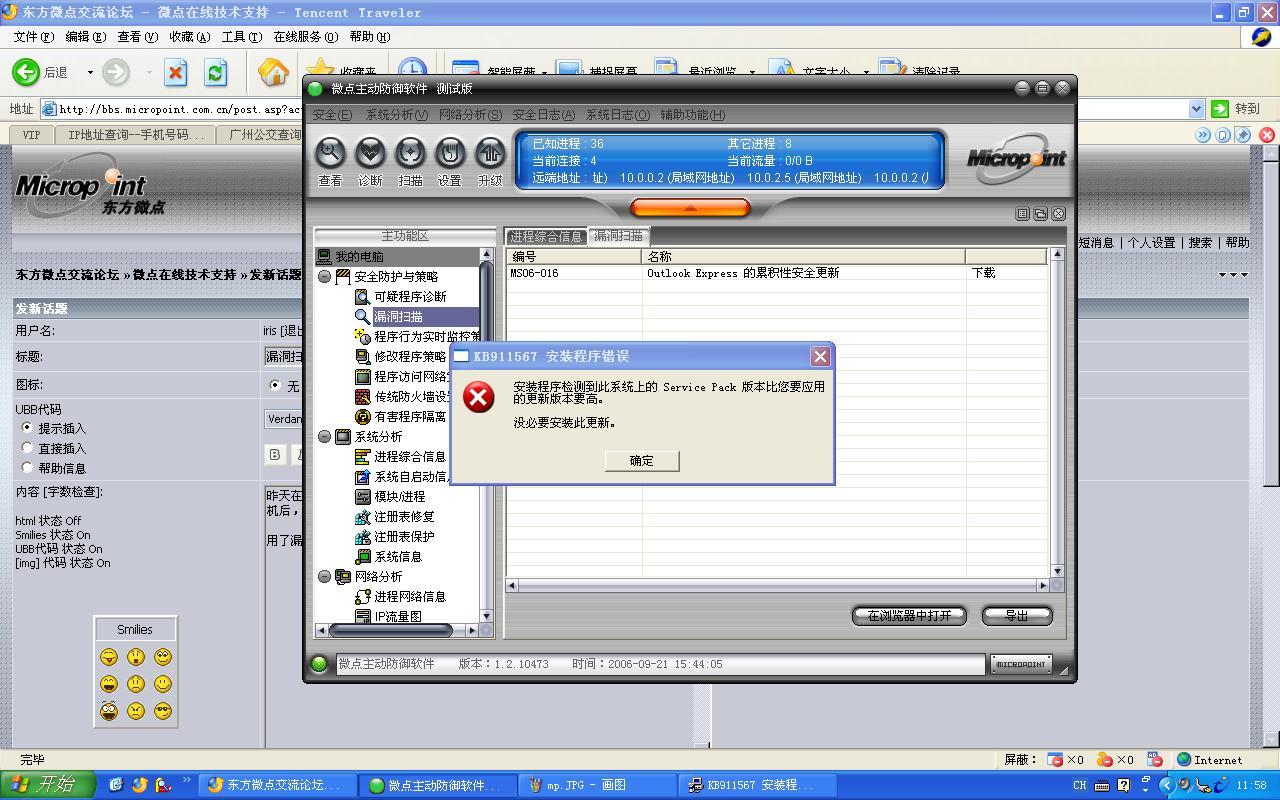The image size is (1280, 800).
Task: Select the 无 icon radio button
Action: click(x=275, y=385)
